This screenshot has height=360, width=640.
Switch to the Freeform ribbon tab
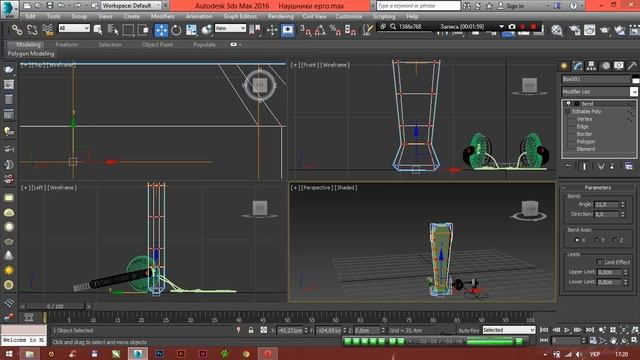pyautogui.click(x=67, y=44)
